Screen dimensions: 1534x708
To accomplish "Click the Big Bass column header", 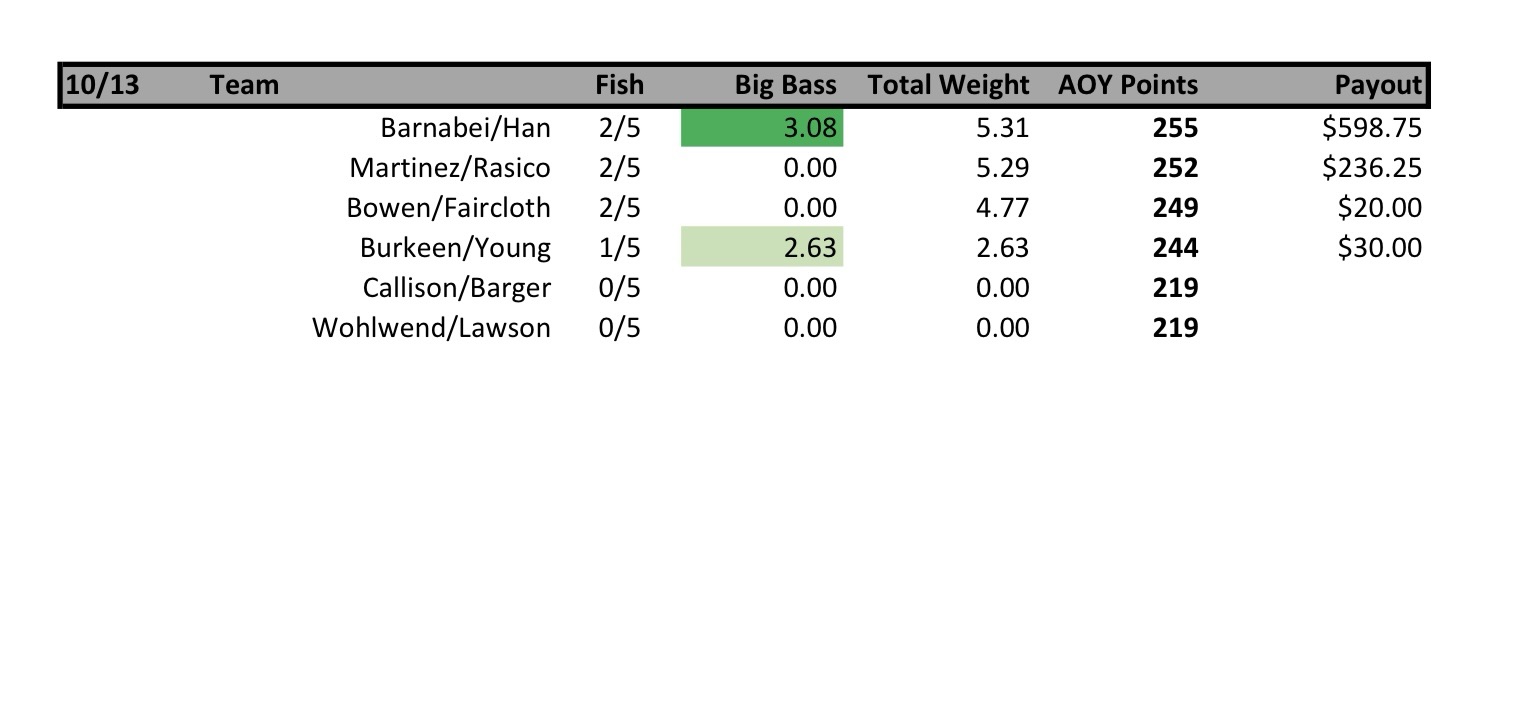I will click(785, 85).
